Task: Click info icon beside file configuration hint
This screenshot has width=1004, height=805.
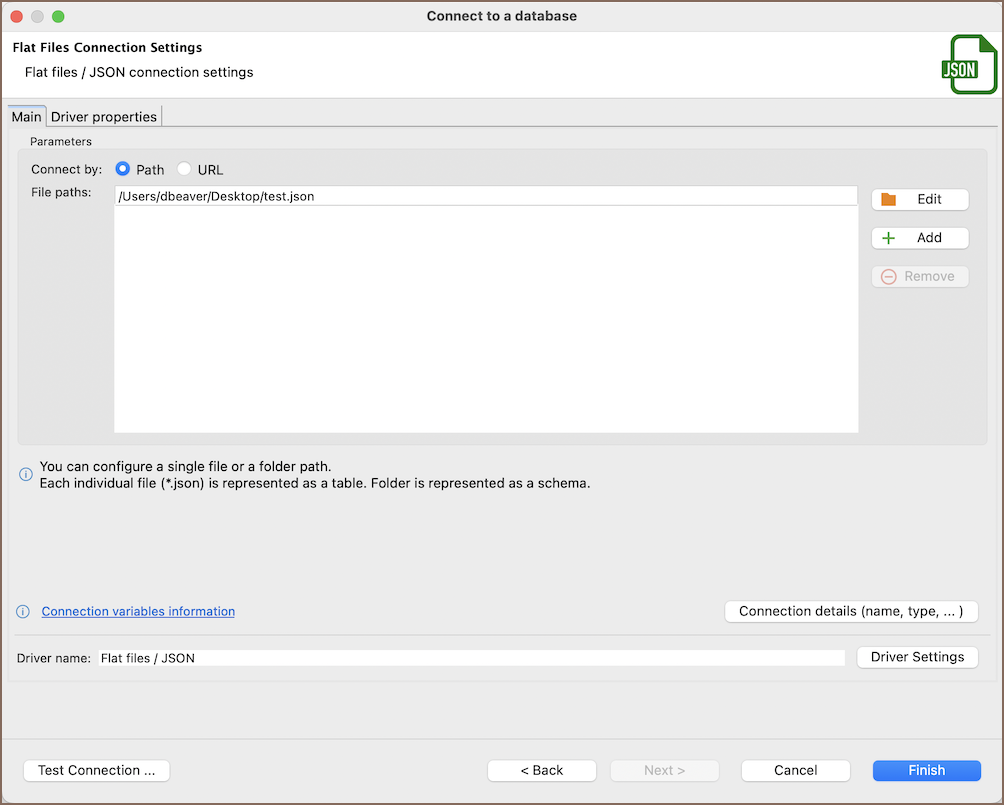Action: click(x=26, y=474)
